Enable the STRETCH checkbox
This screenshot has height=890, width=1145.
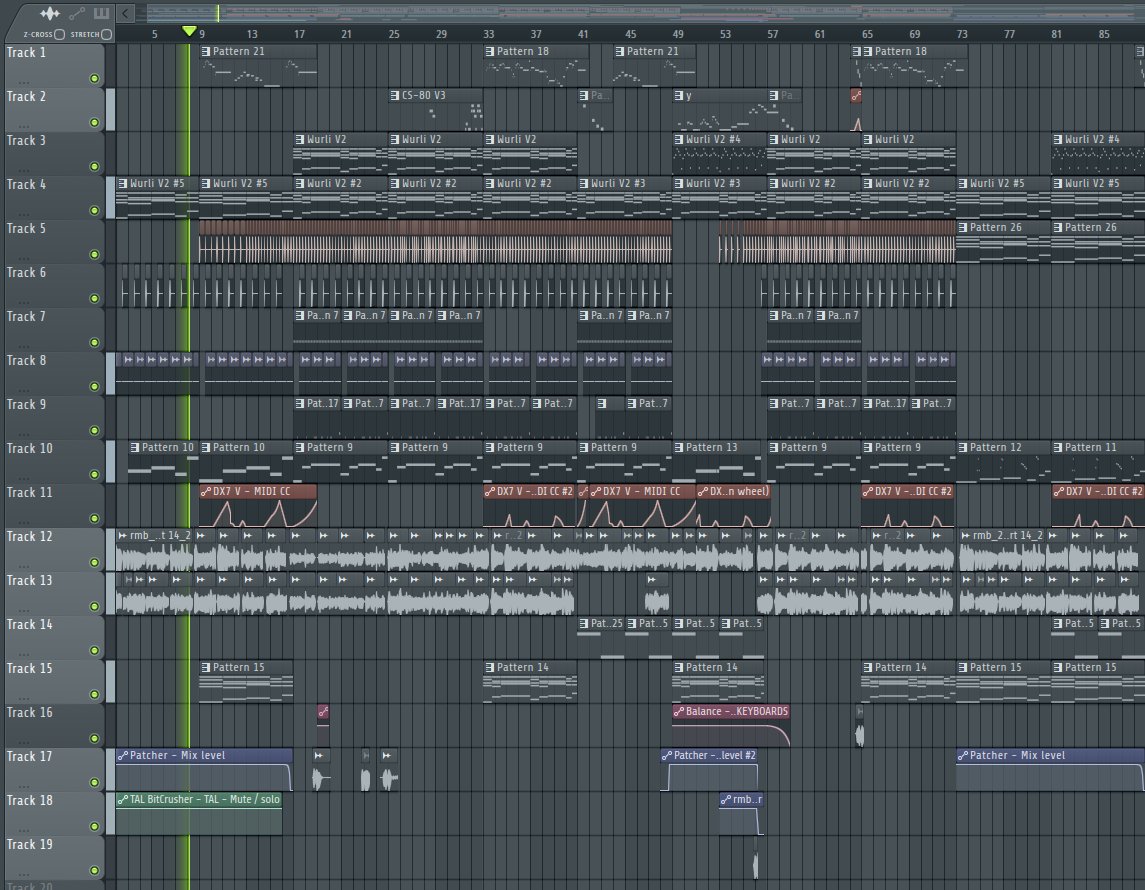click(x=106, y=34)
